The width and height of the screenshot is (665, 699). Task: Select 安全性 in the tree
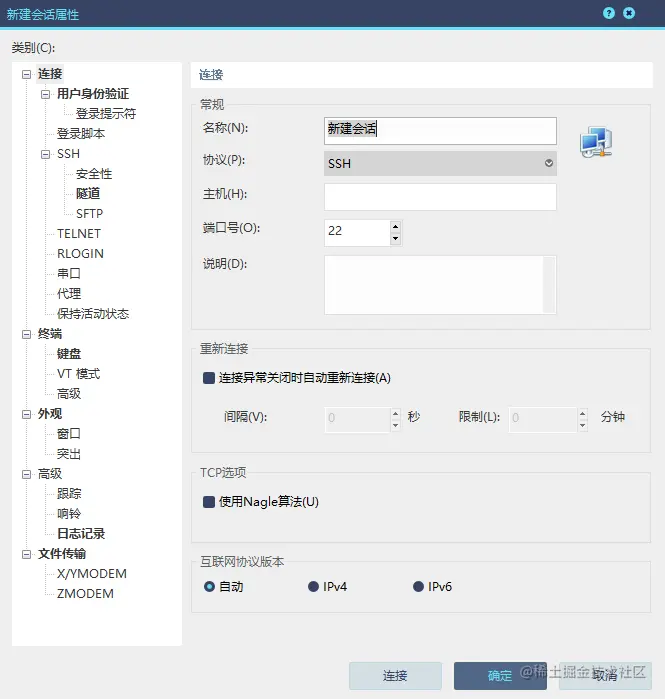pyautogui.click(x=94, y=174)
